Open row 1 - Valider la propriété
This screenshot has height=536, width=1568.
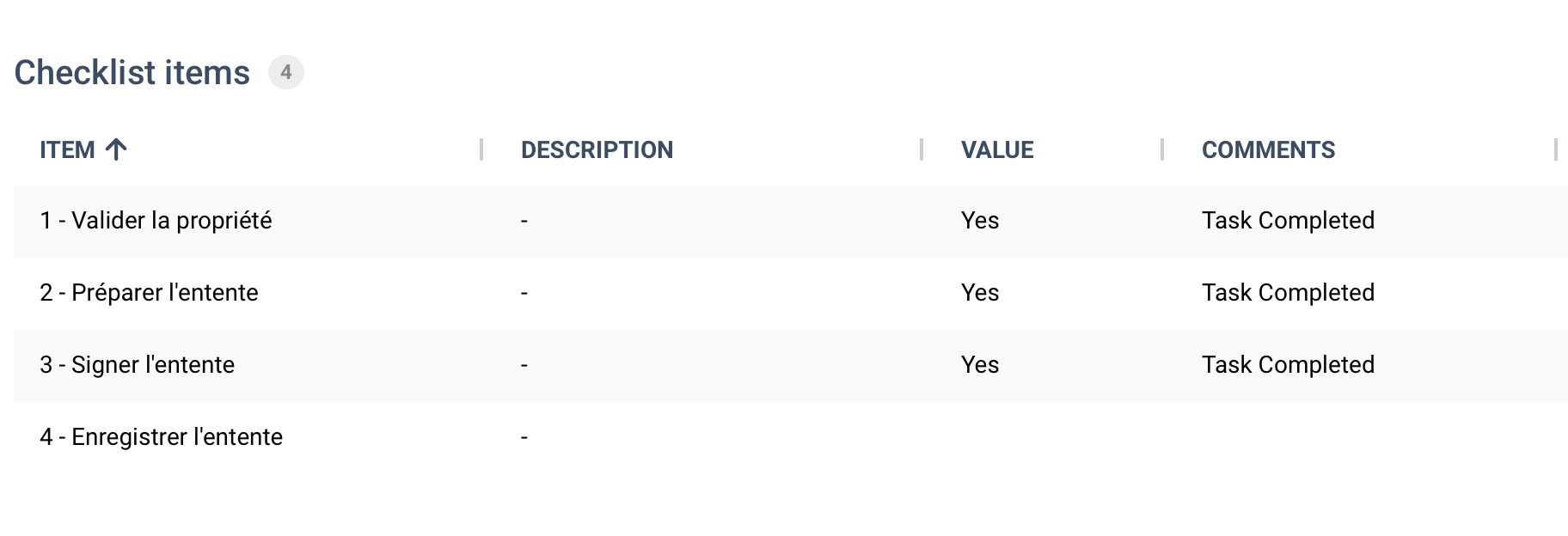791,221
